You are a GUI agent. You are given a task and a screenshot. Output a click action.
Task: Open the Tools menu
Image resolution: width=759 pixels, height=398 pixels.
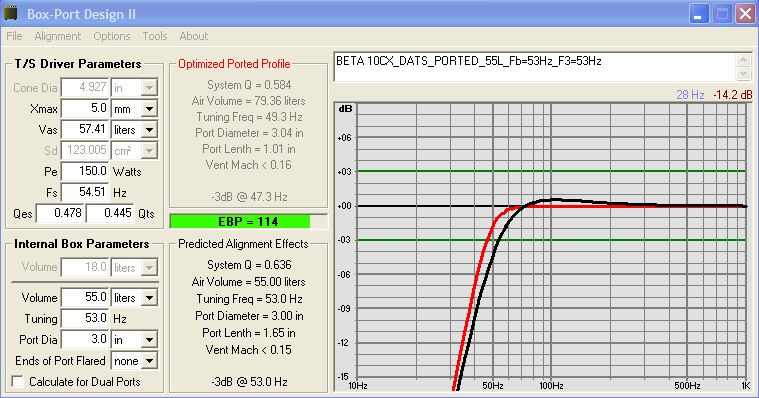pyautogui.click(x=155, y=36)
